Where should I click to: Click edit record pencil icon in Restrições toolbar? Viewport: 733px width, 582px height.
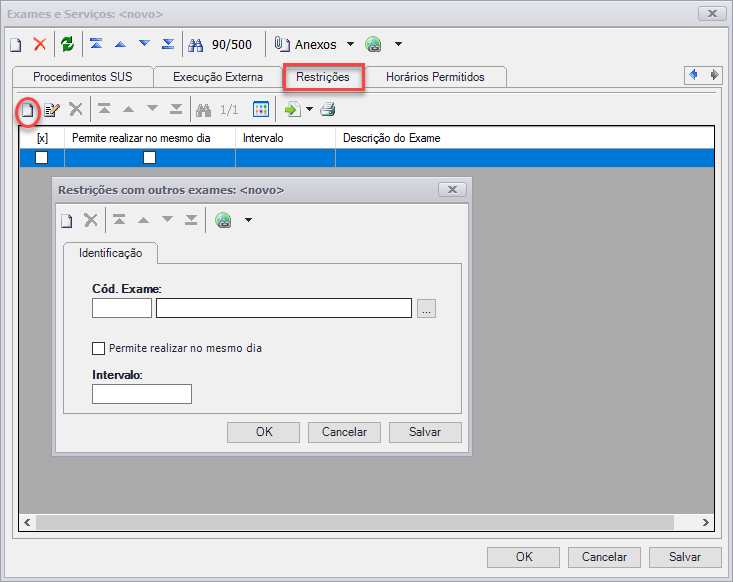point(51,110)
